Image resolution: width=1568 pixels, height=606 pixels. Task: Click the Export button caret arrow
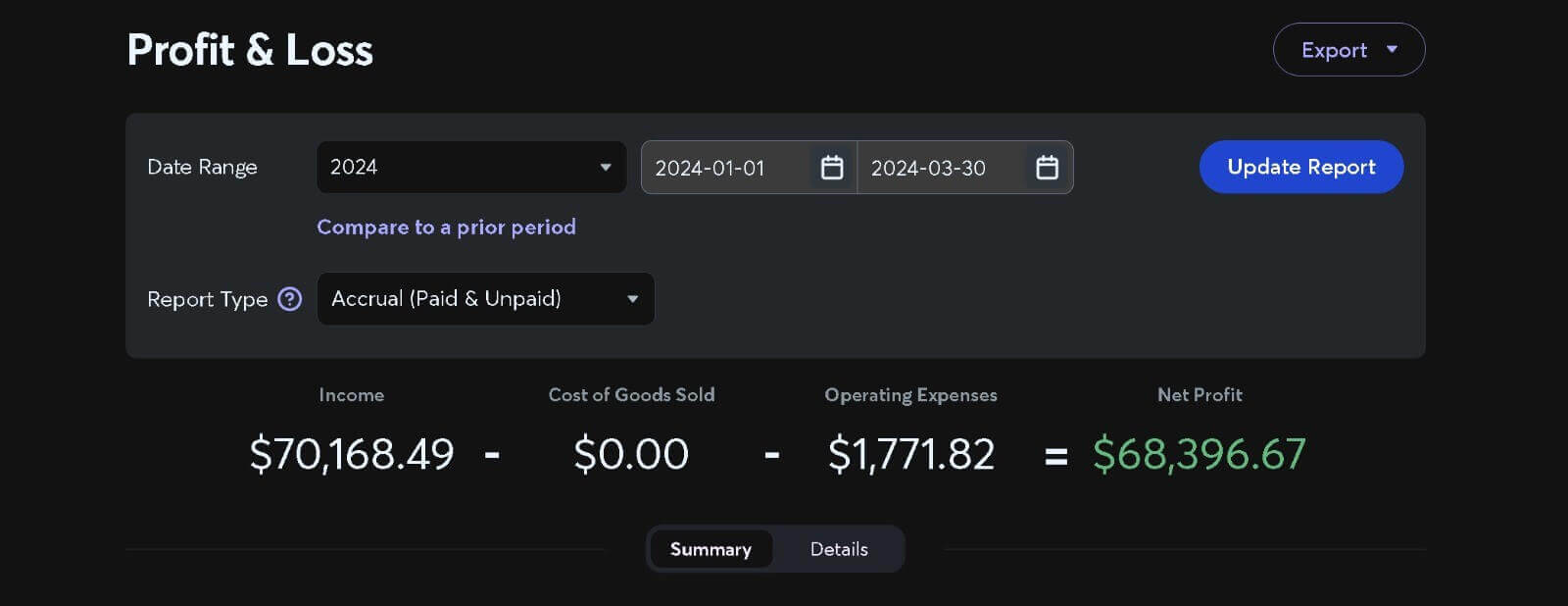point(1392,49)
